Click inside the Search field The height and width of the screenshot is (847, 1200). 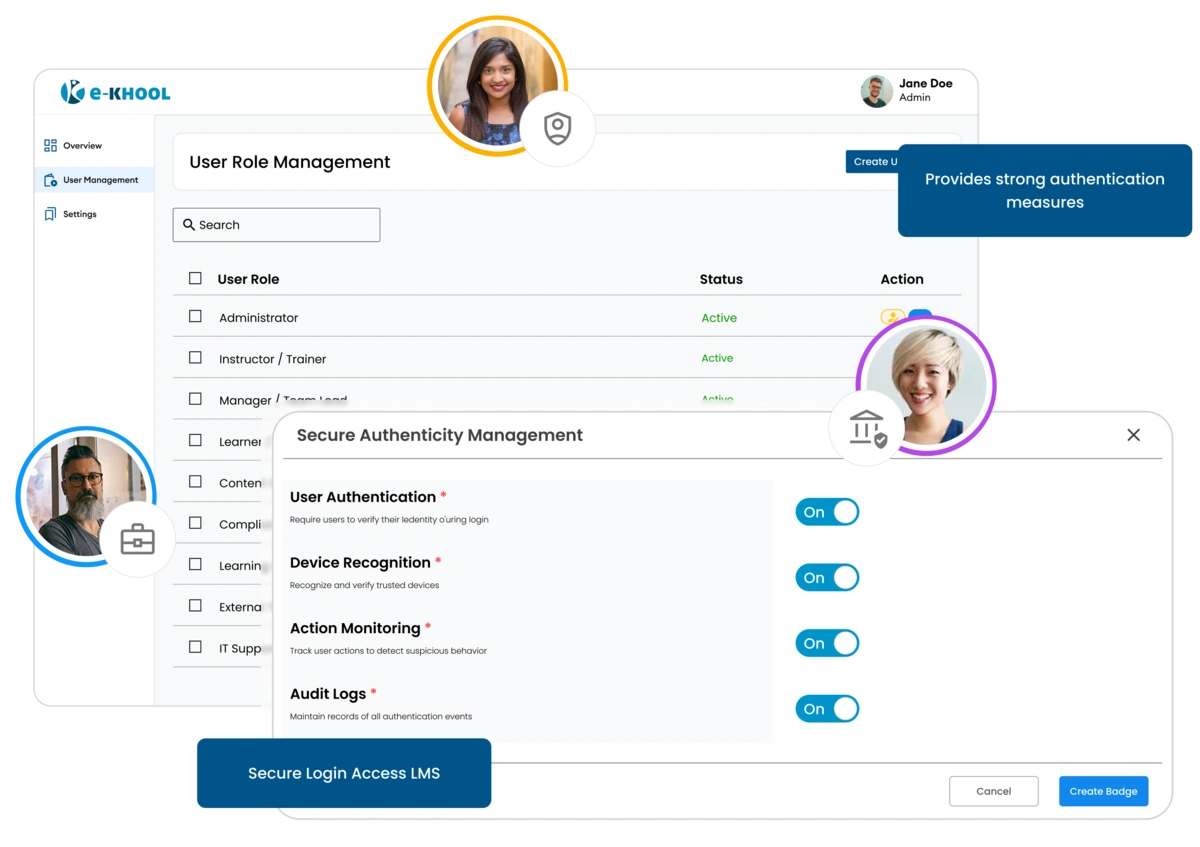[x=276, y=224]
